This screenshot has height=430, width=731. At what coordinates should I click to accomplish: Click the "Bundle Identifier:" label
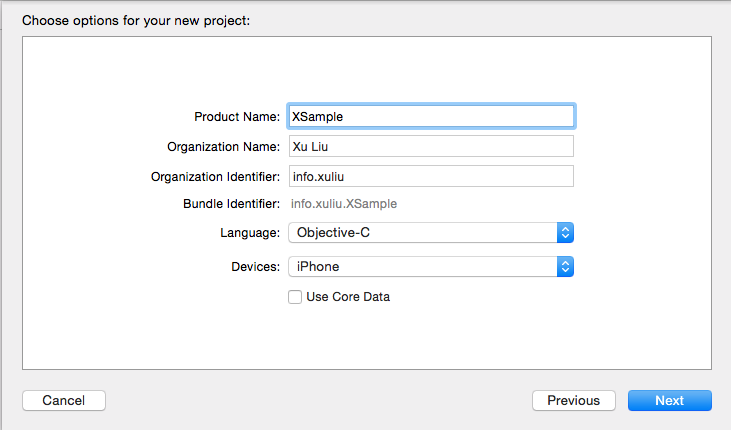point(231,204)
